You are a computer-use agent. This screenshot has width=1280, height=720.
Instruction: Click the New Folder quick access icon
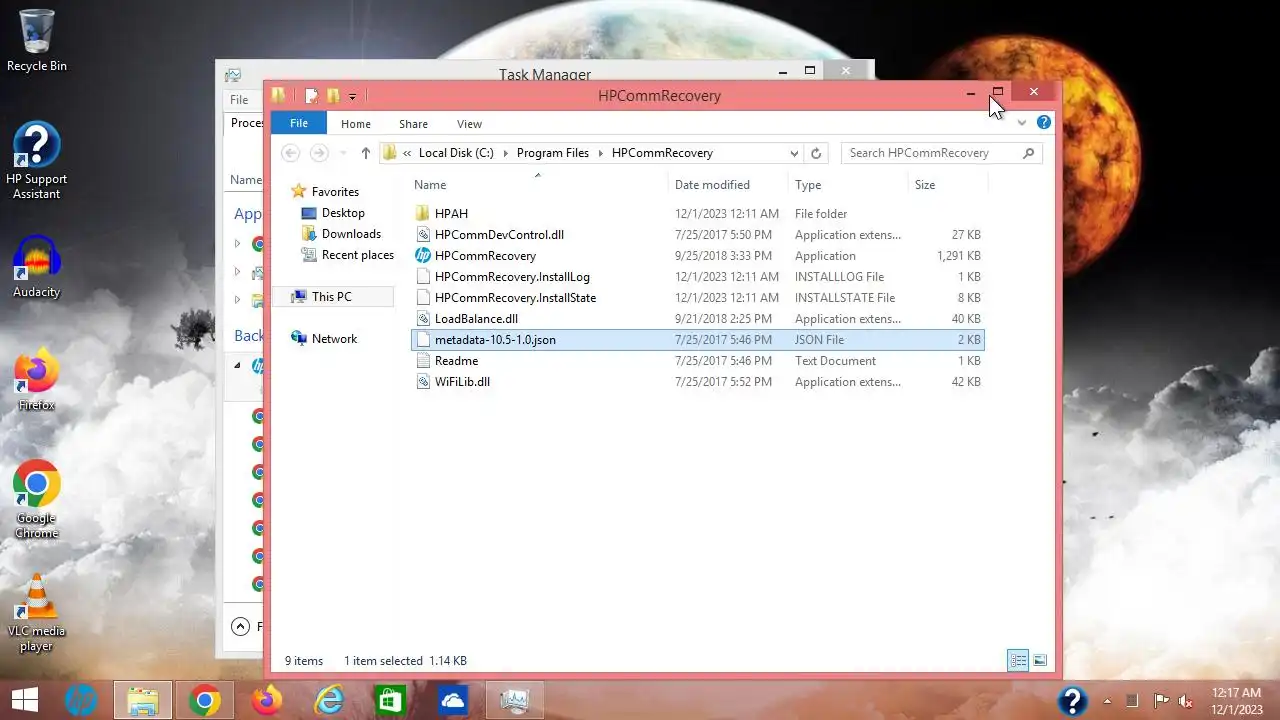click(x=333, y=96)
